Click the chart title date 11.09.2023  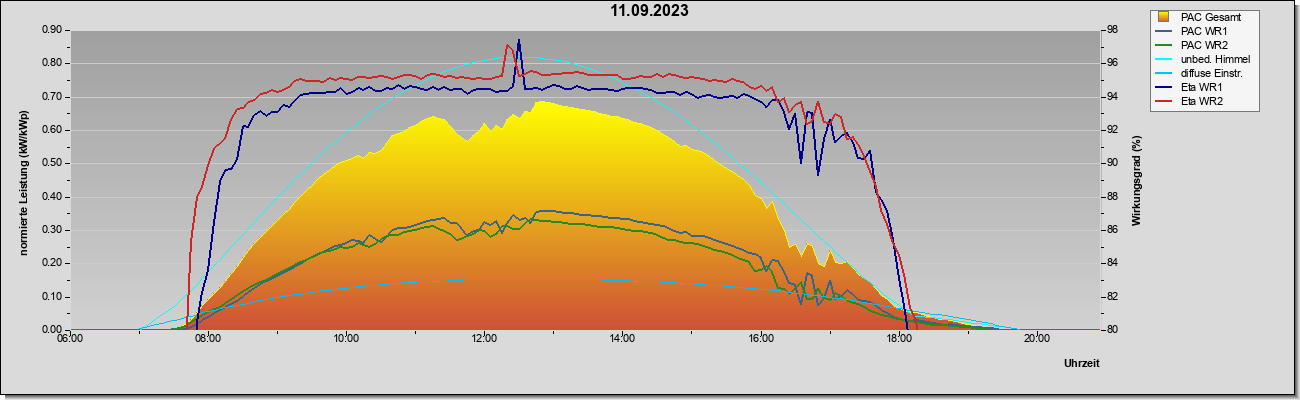pyautogui.click(x=650, y=11)
